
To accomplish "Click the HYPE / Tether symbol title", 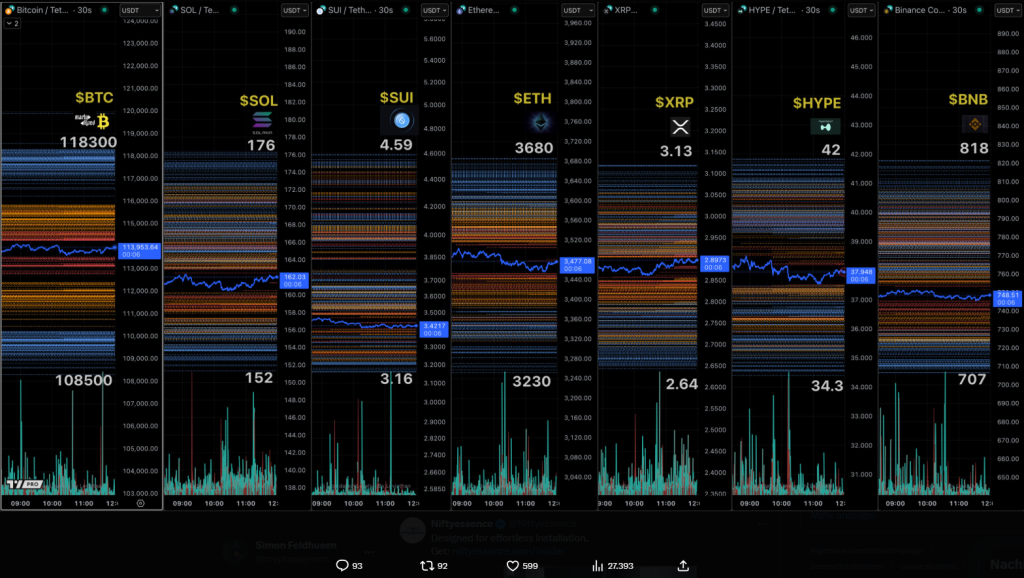I will click(773, 10).
